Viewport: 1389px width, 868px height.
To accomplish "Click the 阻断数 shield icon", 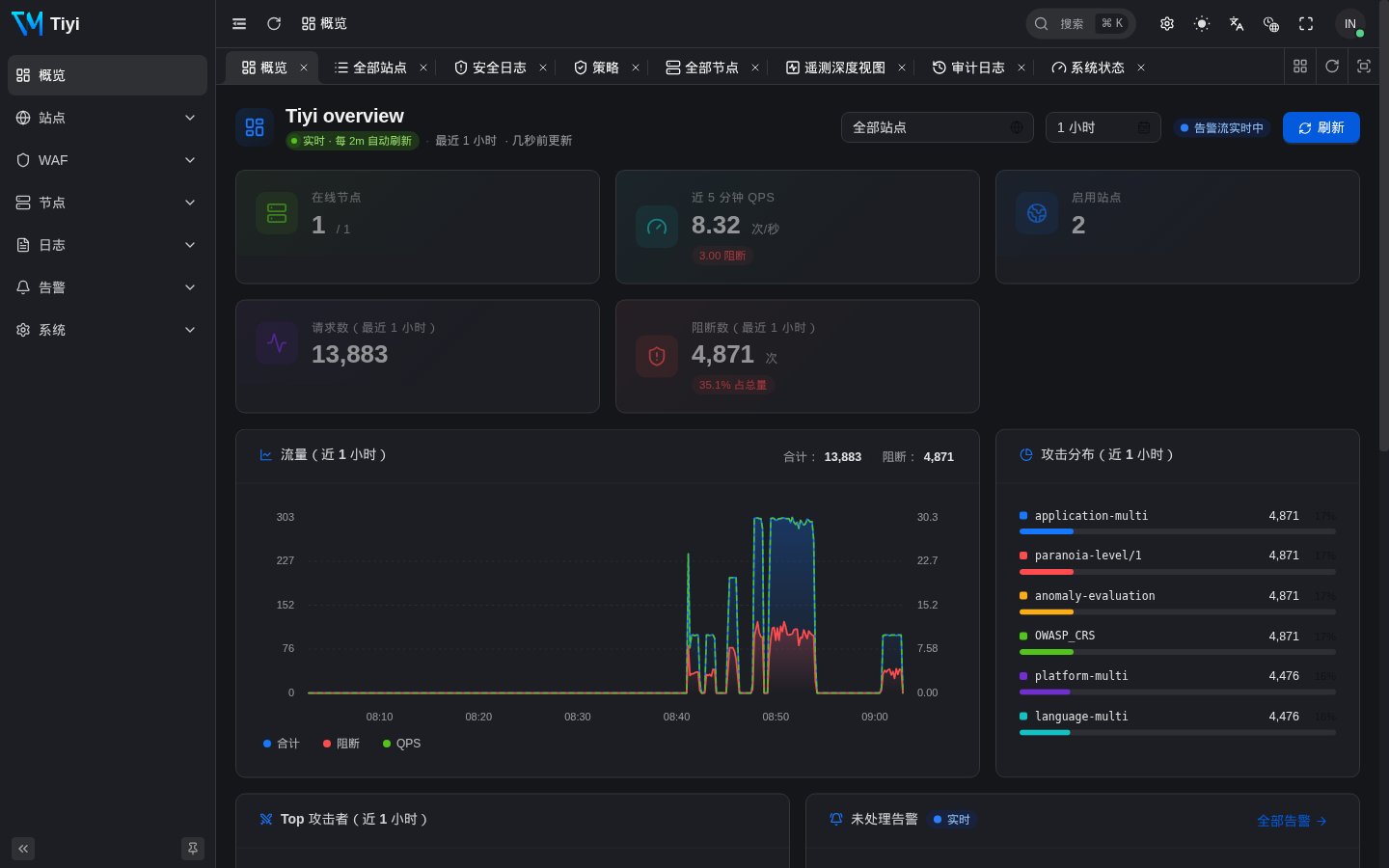I will tap(657, 356).
